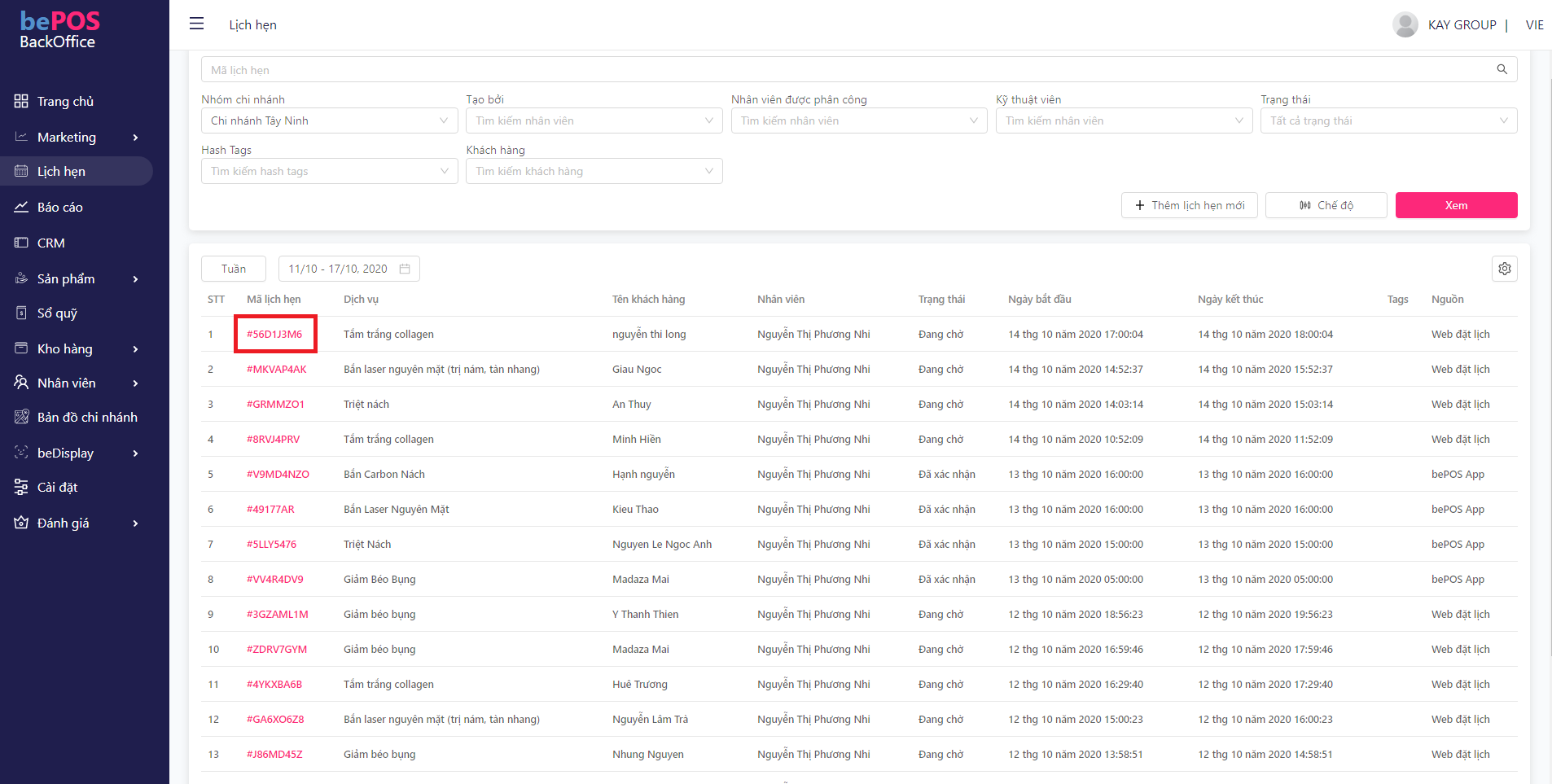This screenshot has height=784, width=1552.
Task: Open the Bản đồ chi nhánh map icon
Action: [x=21, y=417]
